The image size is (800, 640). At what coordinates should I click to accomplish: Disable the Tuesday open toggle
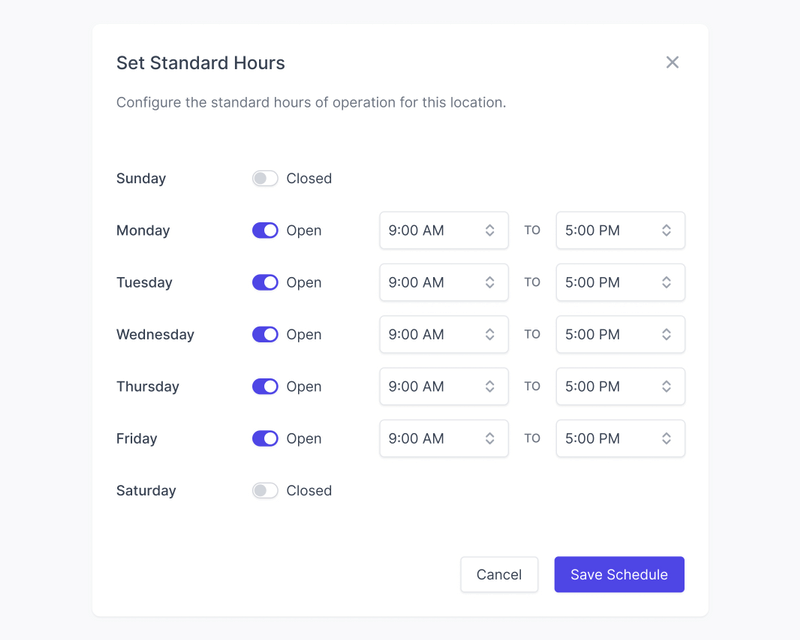click(x=265, y=283)
